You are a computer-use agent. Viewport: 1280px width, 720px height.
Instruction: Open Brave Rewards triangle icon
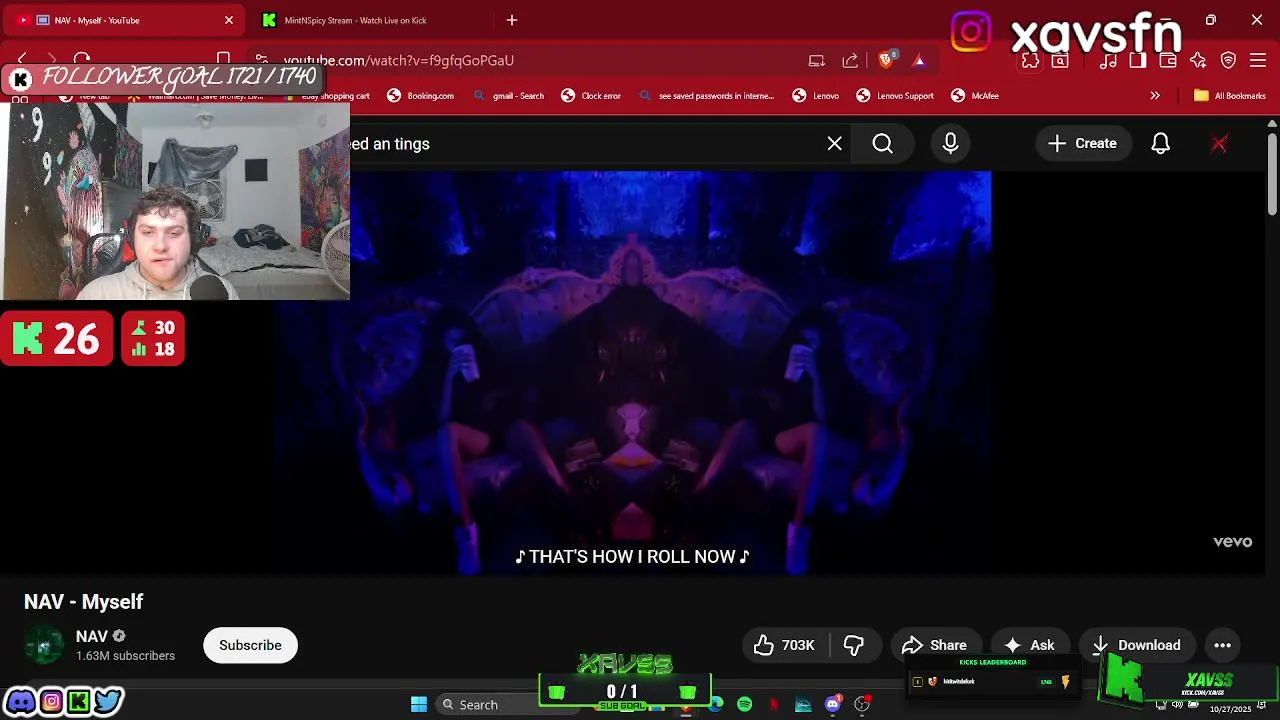tap(919, 60)
